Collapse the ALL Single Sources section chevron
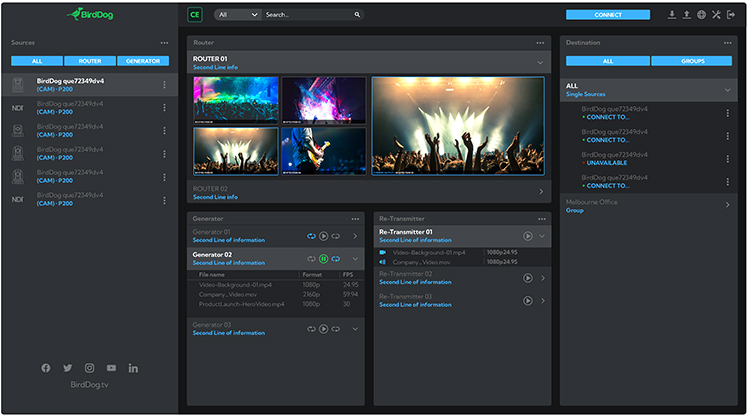750x417 pixels. point(728,90)
